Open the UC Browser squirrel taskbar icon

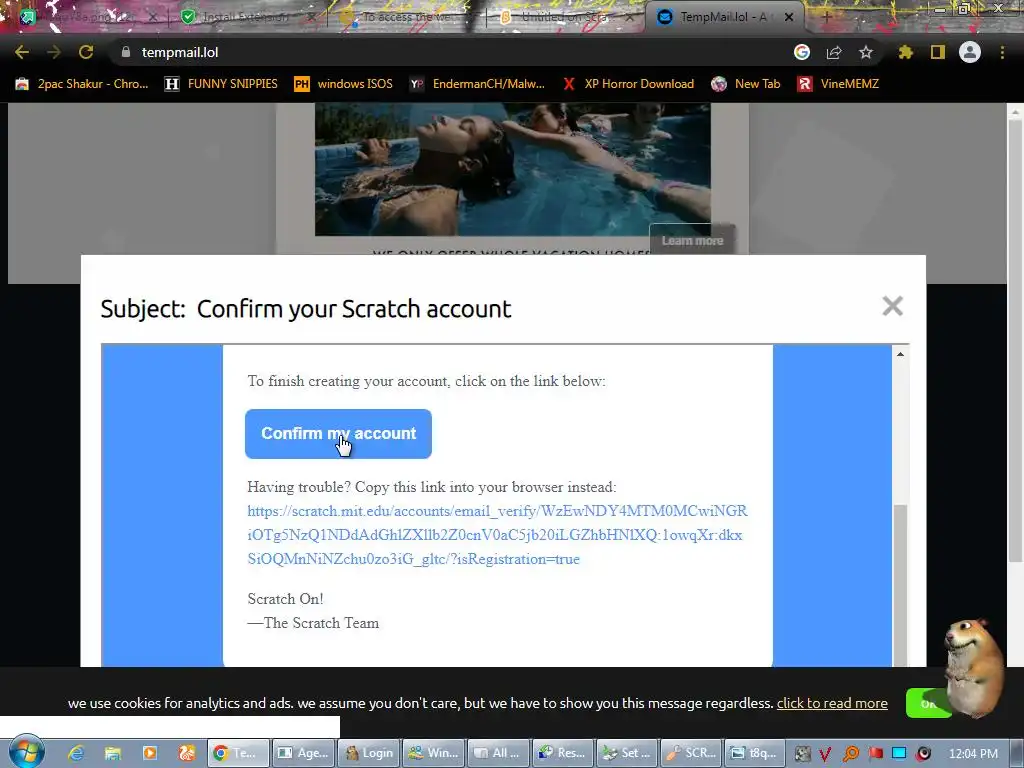click(187, 753)
